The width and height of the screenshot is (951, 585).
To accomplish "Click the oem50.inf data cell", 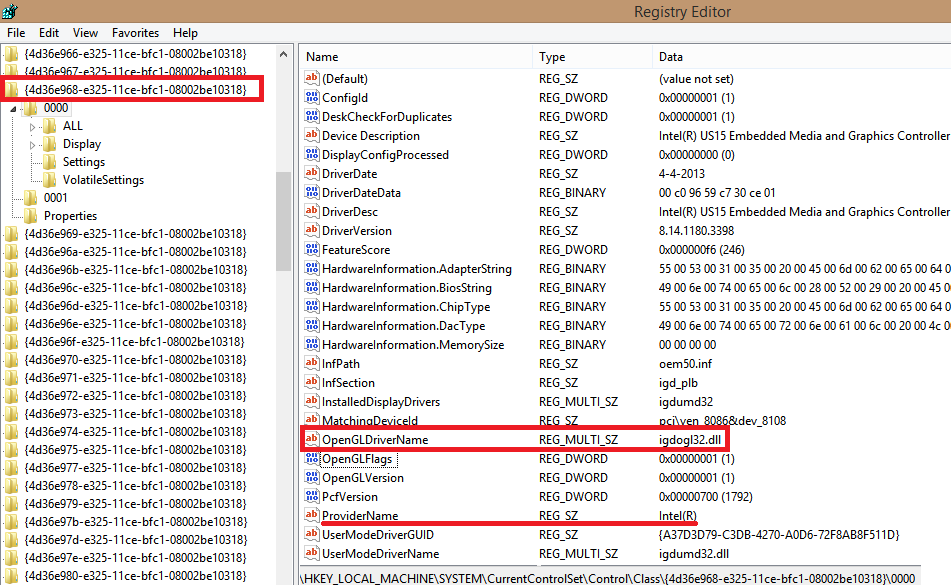I will coord(685,364).
